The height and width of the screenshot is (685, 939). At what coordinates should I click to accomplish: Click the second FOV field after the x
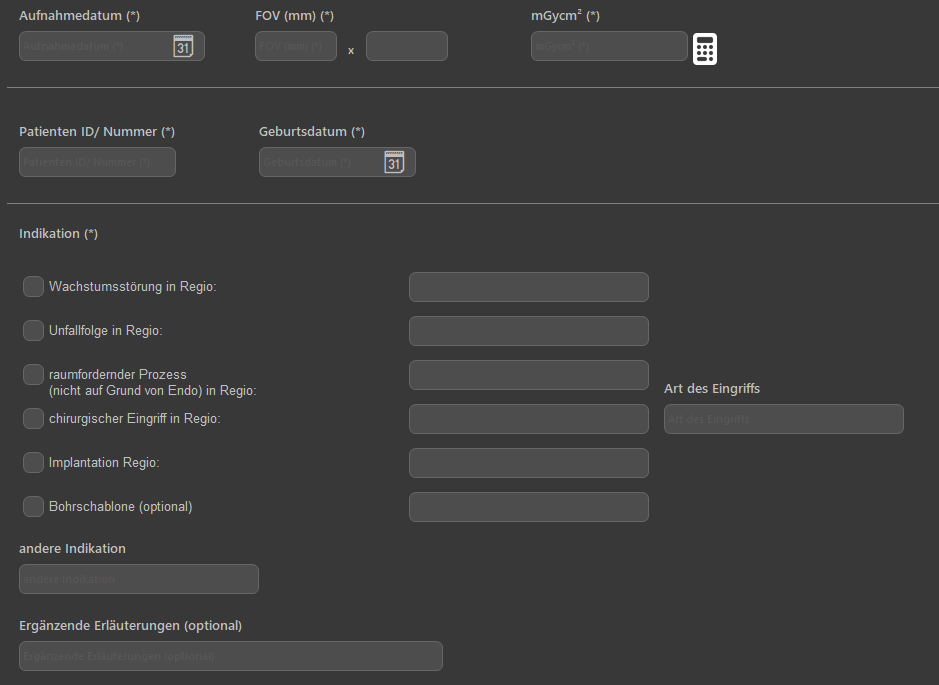(x=406, y=47)
